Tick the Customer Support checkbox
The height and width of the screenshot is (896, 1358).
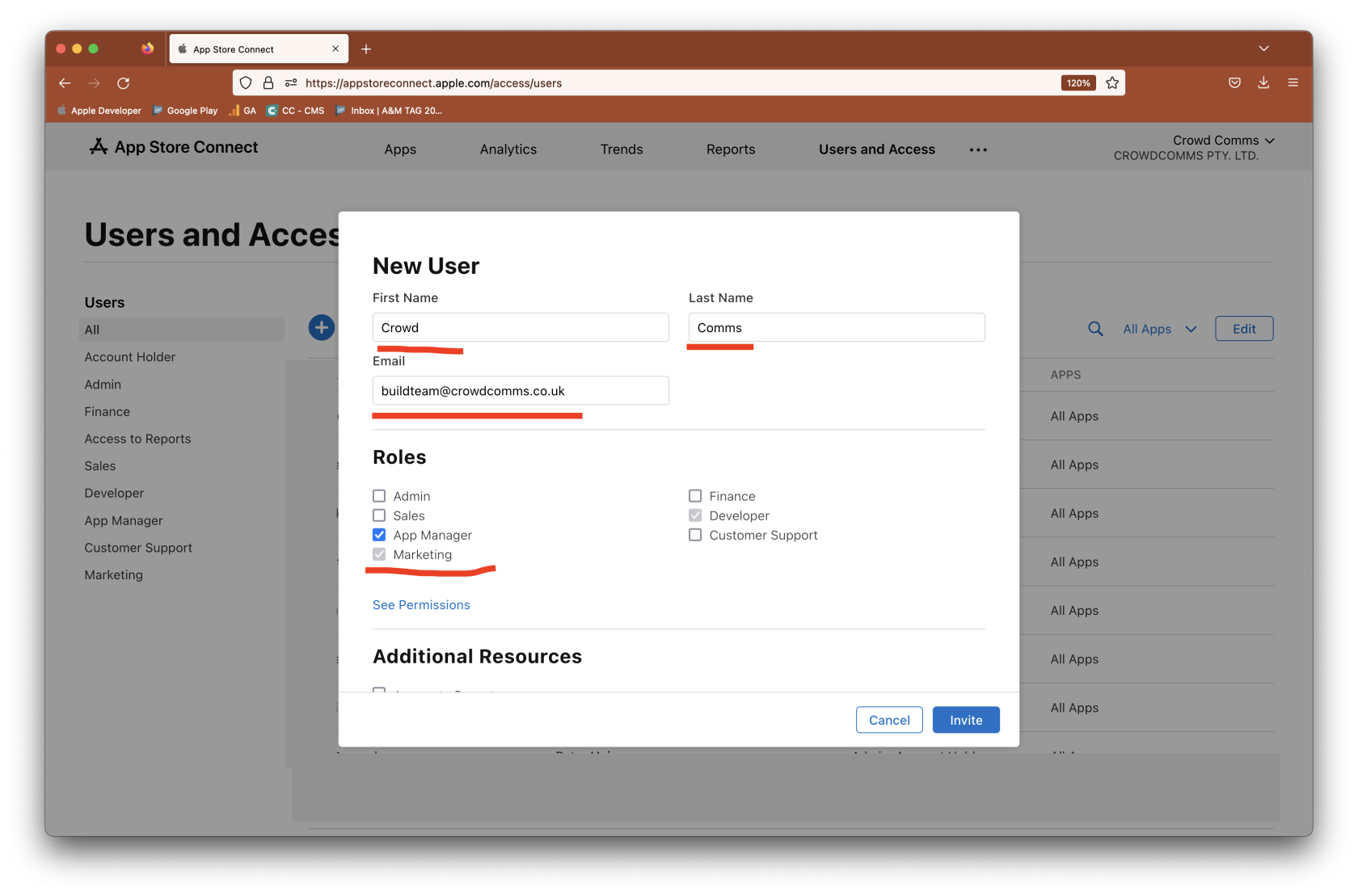tap(695, 535)
